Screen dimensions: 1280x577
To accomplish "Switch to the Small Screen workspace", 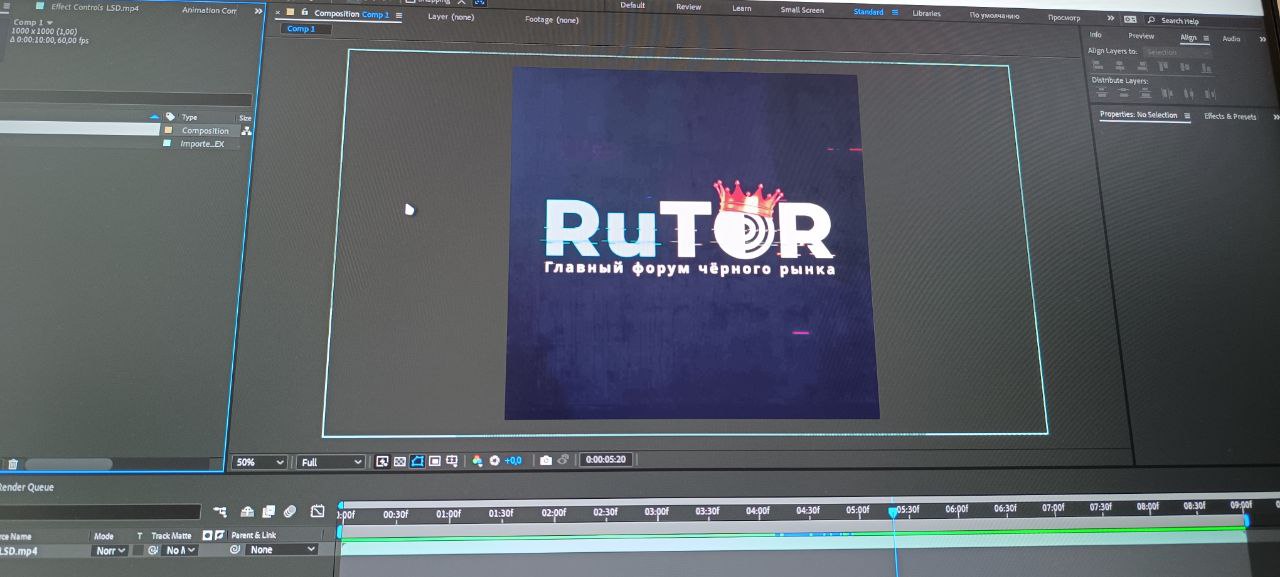I will click(802, 10).
